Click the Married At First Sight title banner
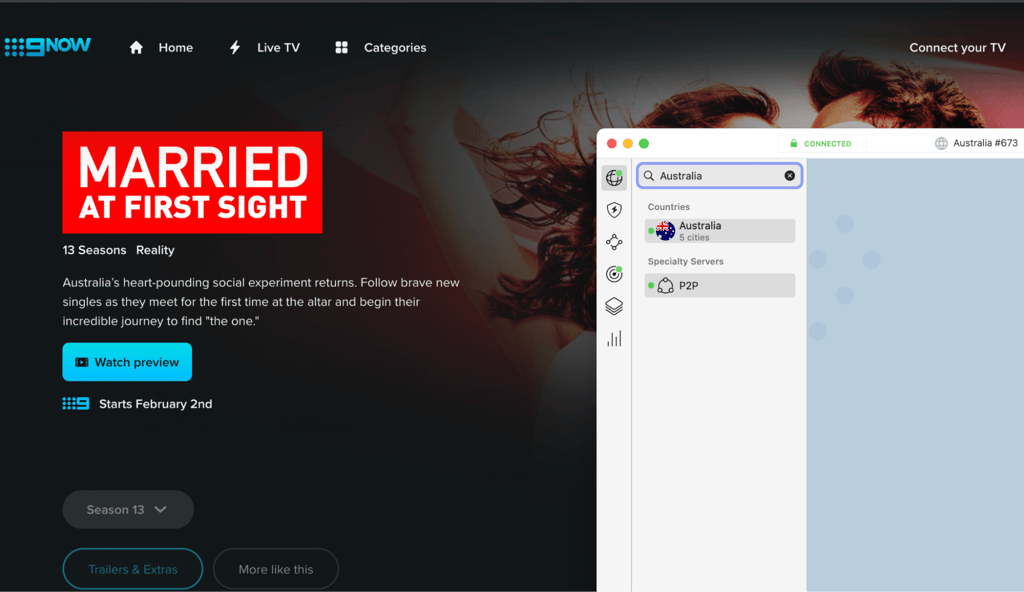Screen dimensions: 1024x592 point(192,182)
